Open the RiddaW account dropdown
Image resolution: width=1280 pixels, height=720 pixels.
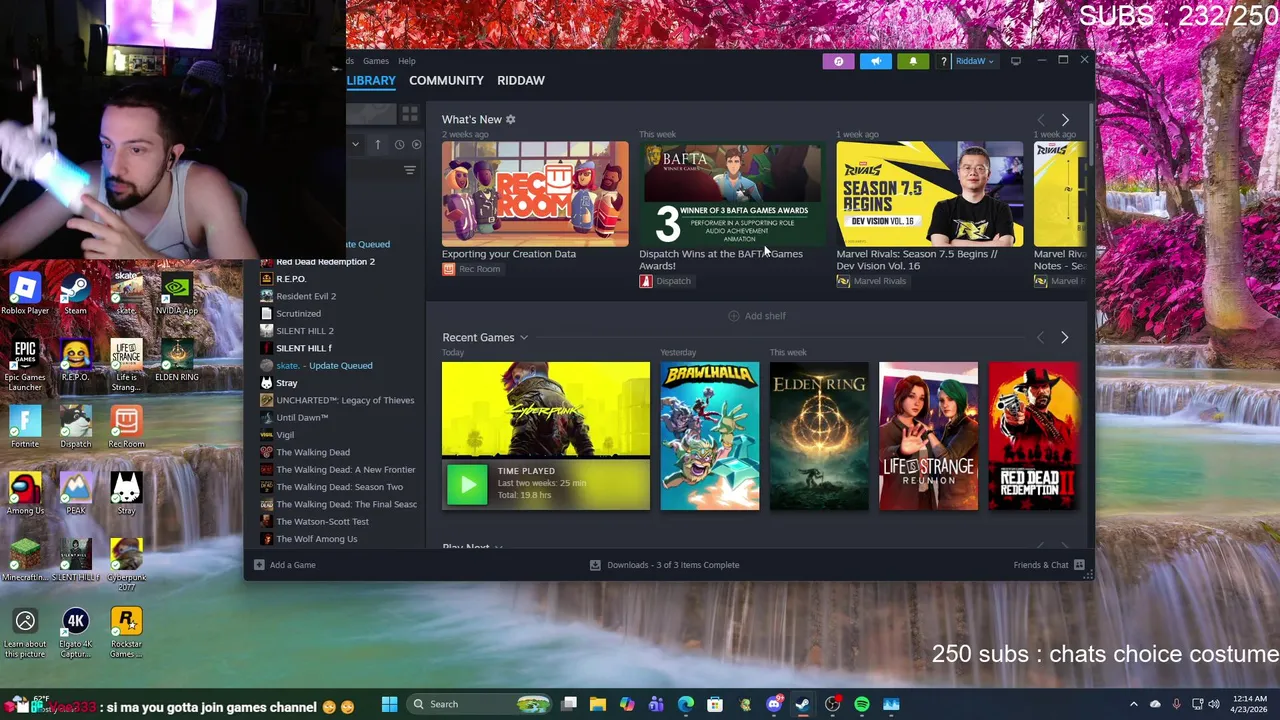click(975, 61)
